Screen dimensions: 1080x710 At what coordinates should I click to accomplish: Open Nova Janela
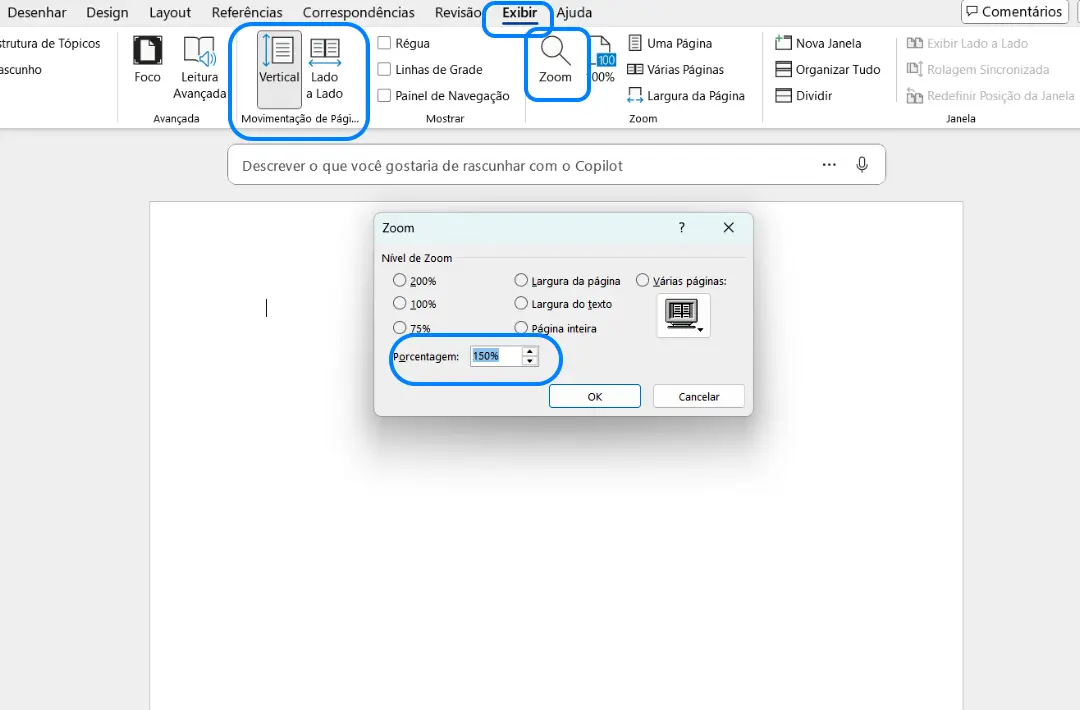[x=820, y=42]
